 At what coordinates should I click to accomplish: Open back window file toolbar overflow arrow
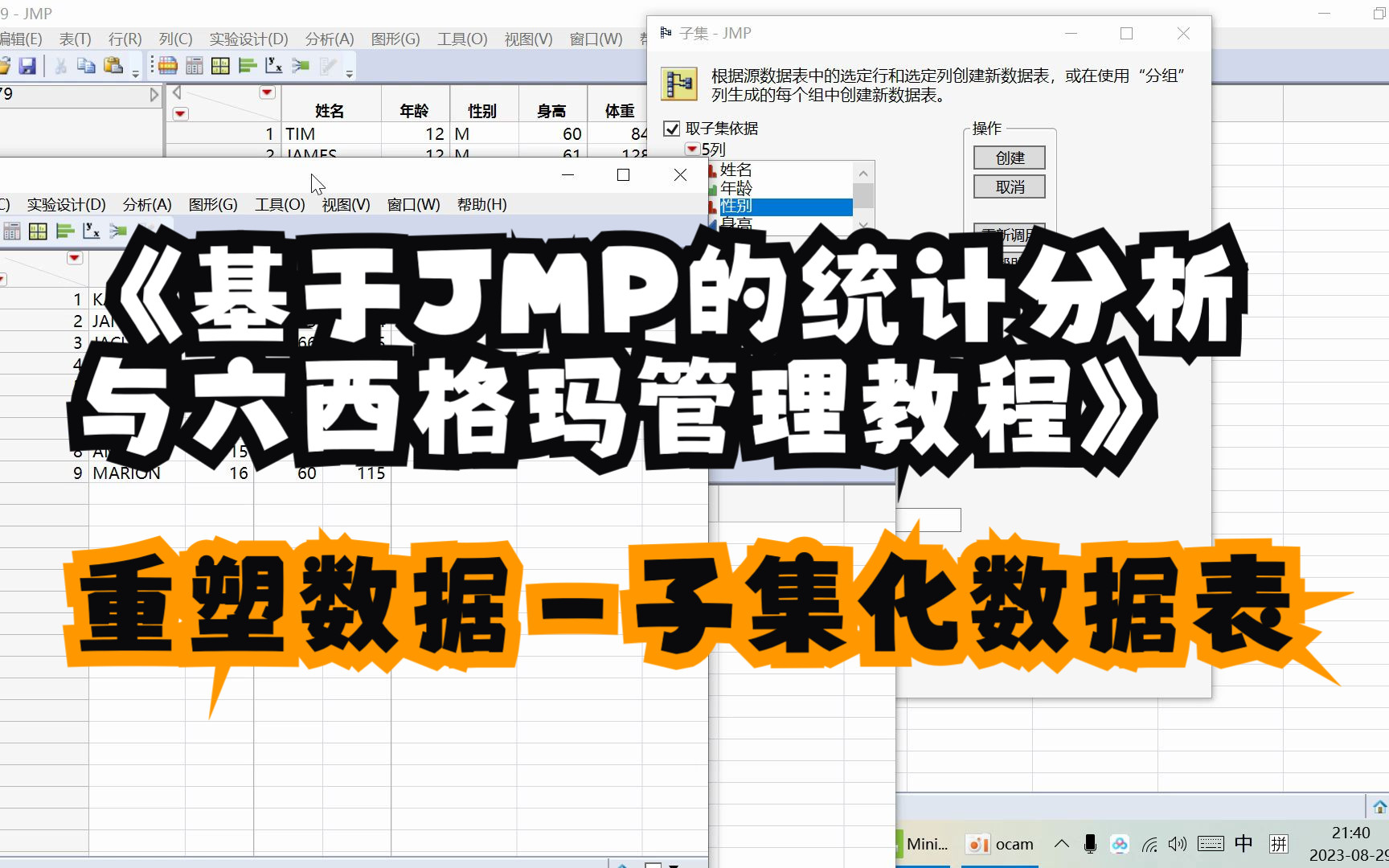pyautogui.click(x=136, y=74)
